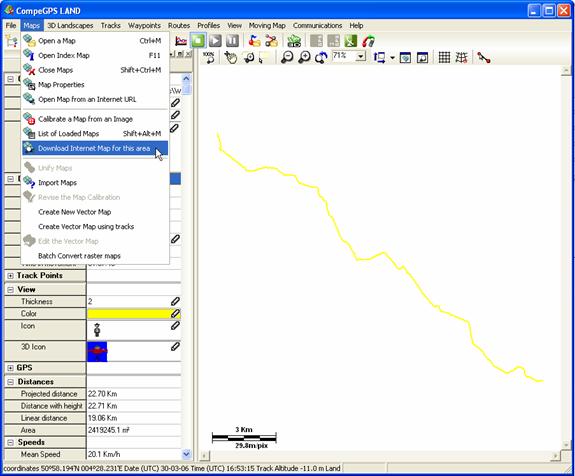The image size is (575, 476).
Task: Click the blue arrows fit-view icon
Action: pos(379,58)
